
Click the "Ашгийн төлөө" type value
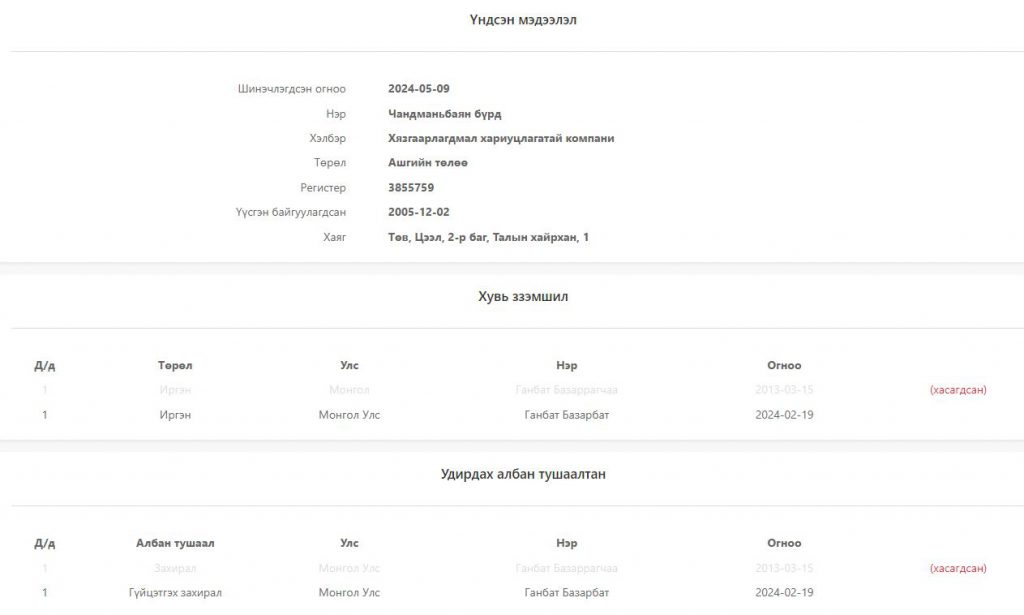click(x=427, y=163)
